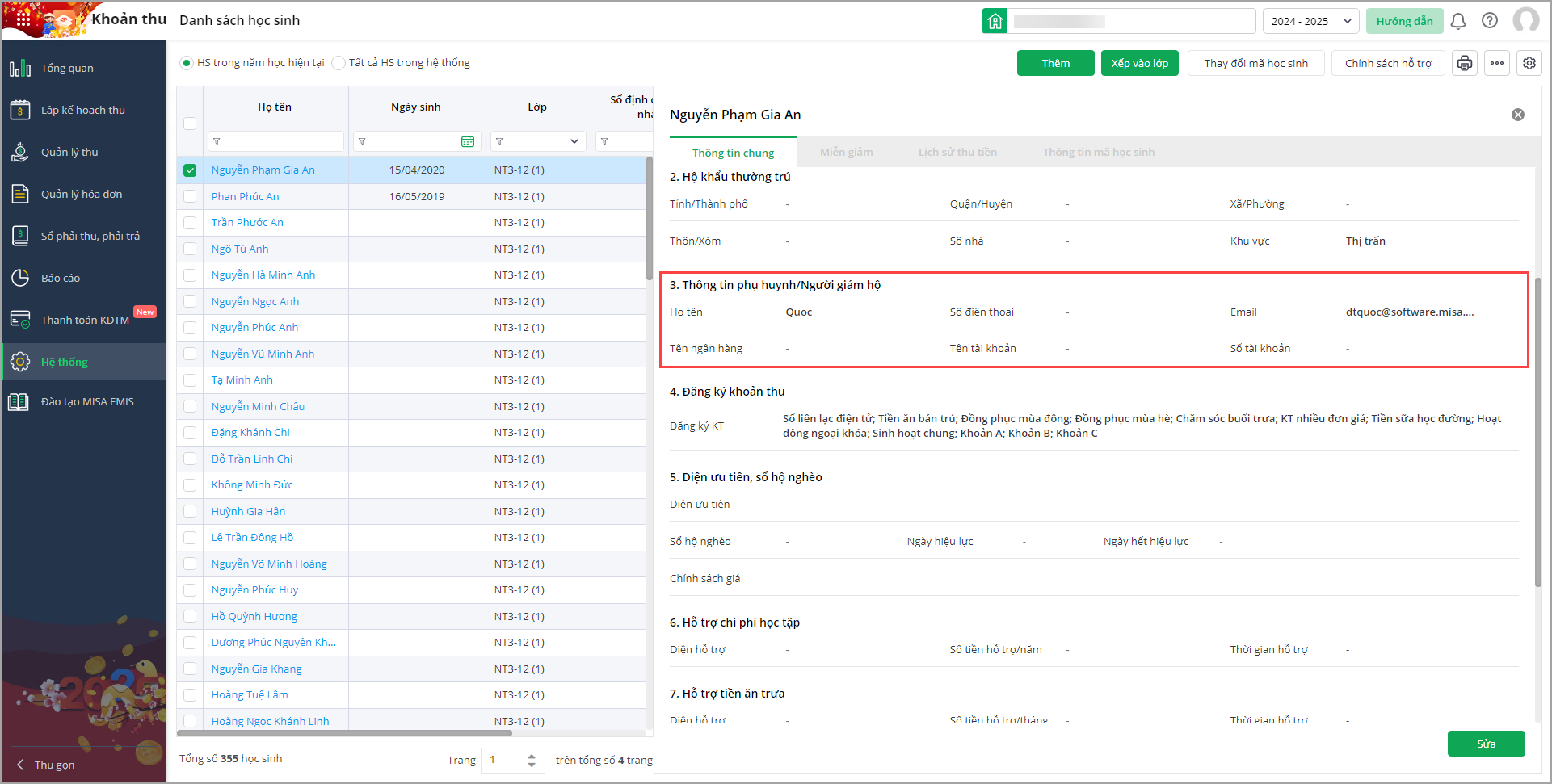The width and height of the screenshot is (1552, 784).
Task: Click the email value dtquoc@software.misa....
Action: 1410,312
